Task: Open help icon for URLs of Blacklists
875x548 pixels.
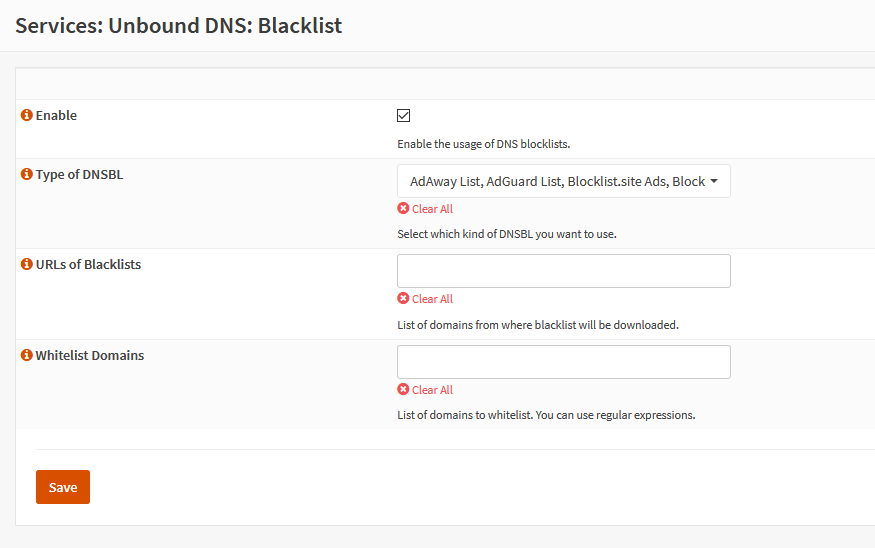Action: point(27,264)
